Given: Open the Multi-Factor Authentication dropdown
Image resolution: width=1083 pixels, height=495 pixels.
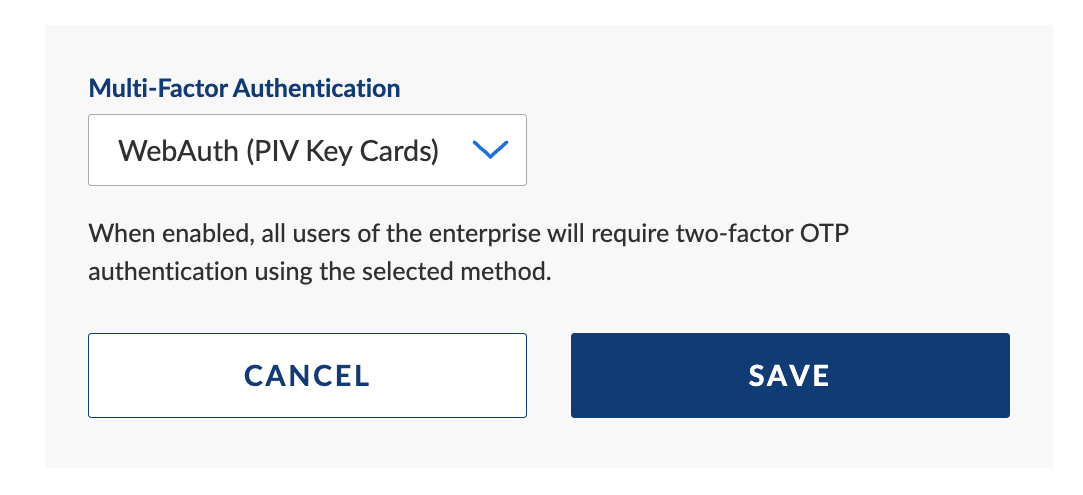Looking at the screenshot, I should tap(307, 150).
